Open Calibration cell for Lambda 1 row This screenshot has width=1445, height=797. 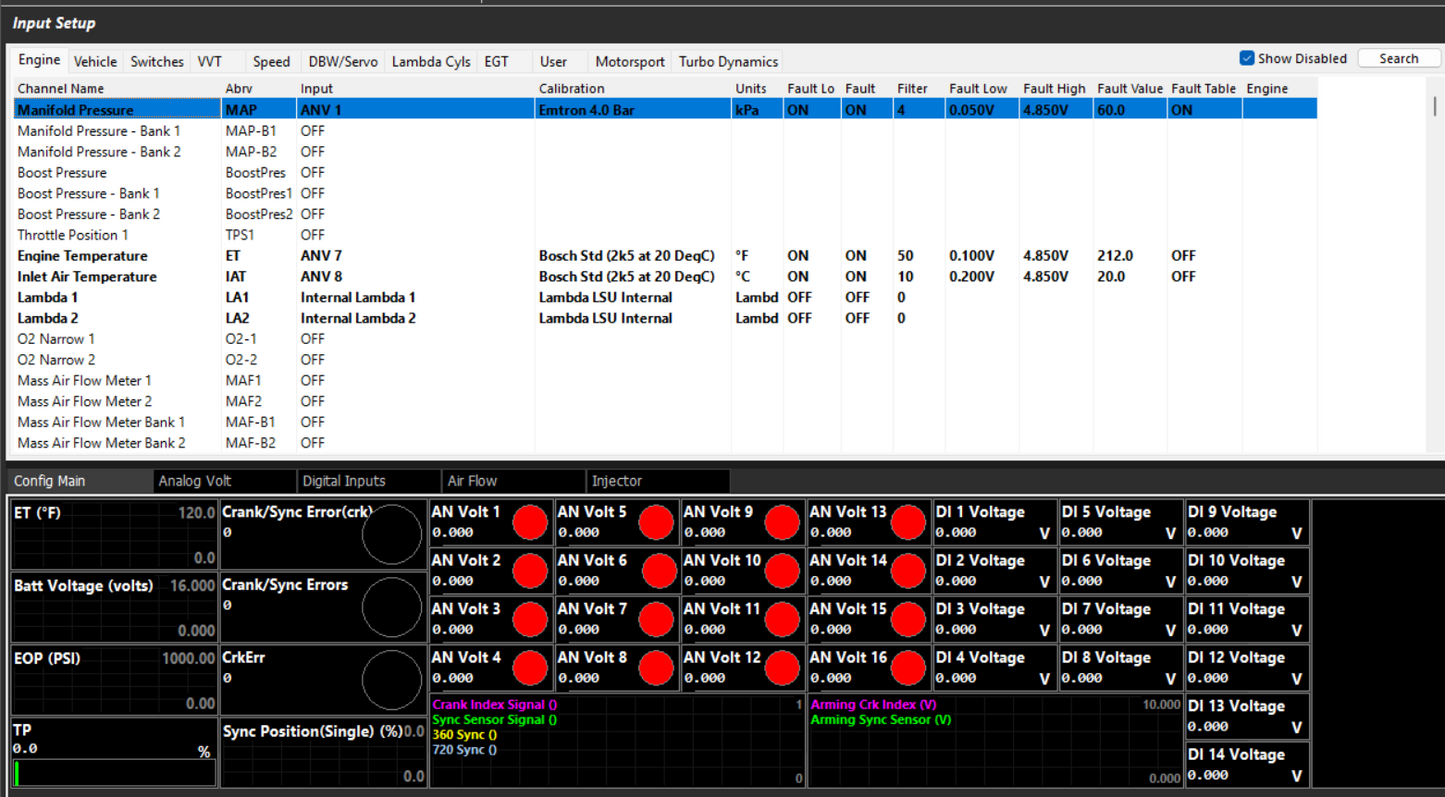point(605,298)
